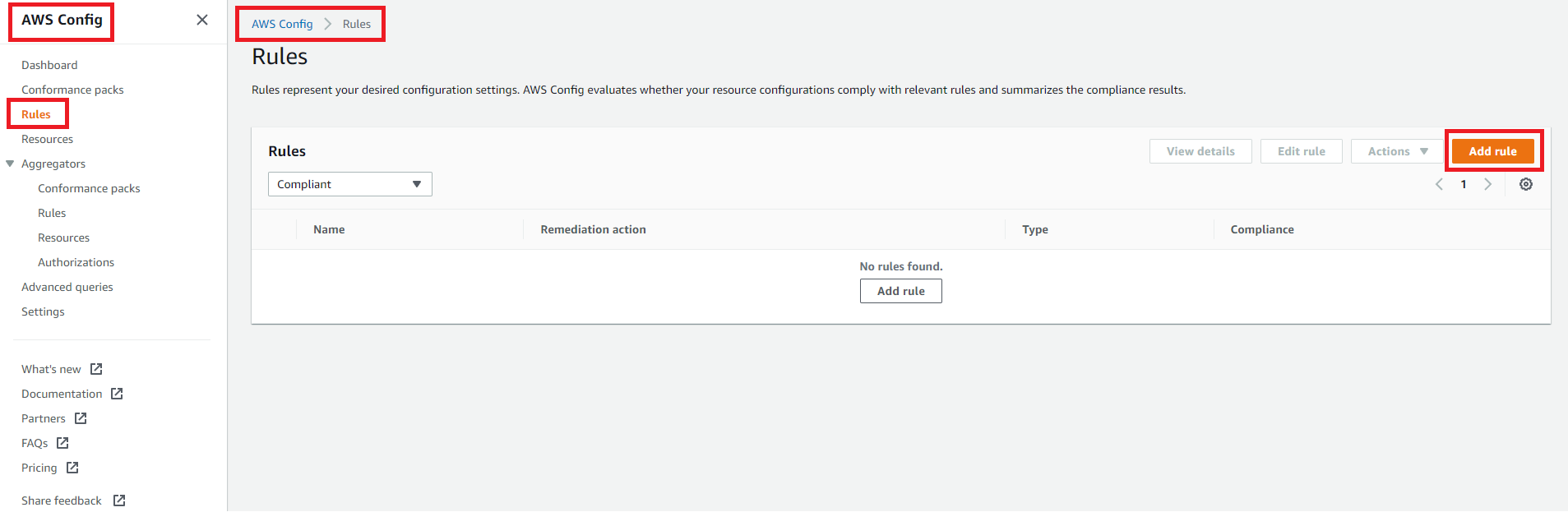The height and width of the screenshot is (512, 1568).
Task: Open Documentation external link icon
Action: (117, 394)
